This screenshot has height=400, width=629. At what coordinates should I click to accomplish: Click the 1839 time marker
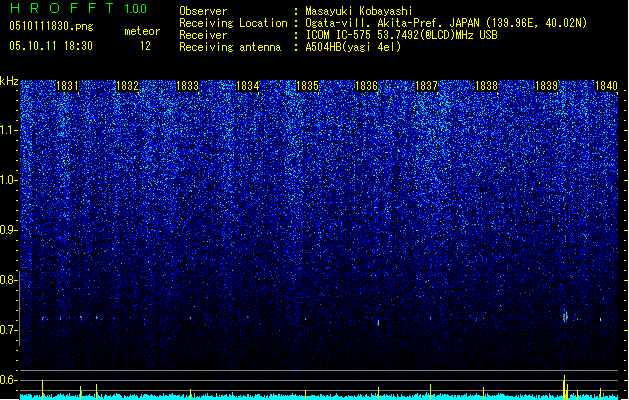click(546, 86)
